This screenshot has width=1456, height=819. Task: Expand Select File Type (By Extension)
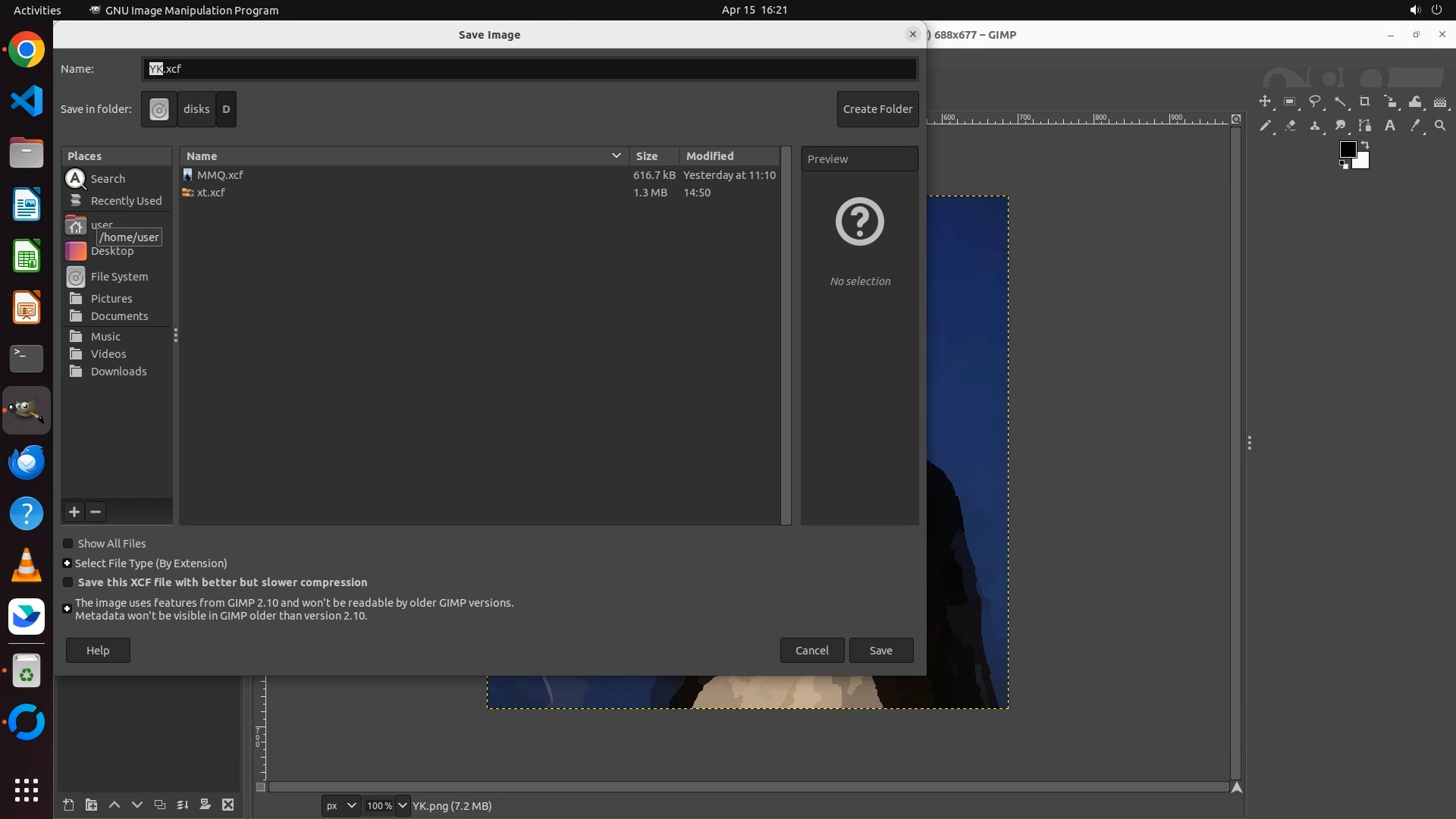[67, 563]
